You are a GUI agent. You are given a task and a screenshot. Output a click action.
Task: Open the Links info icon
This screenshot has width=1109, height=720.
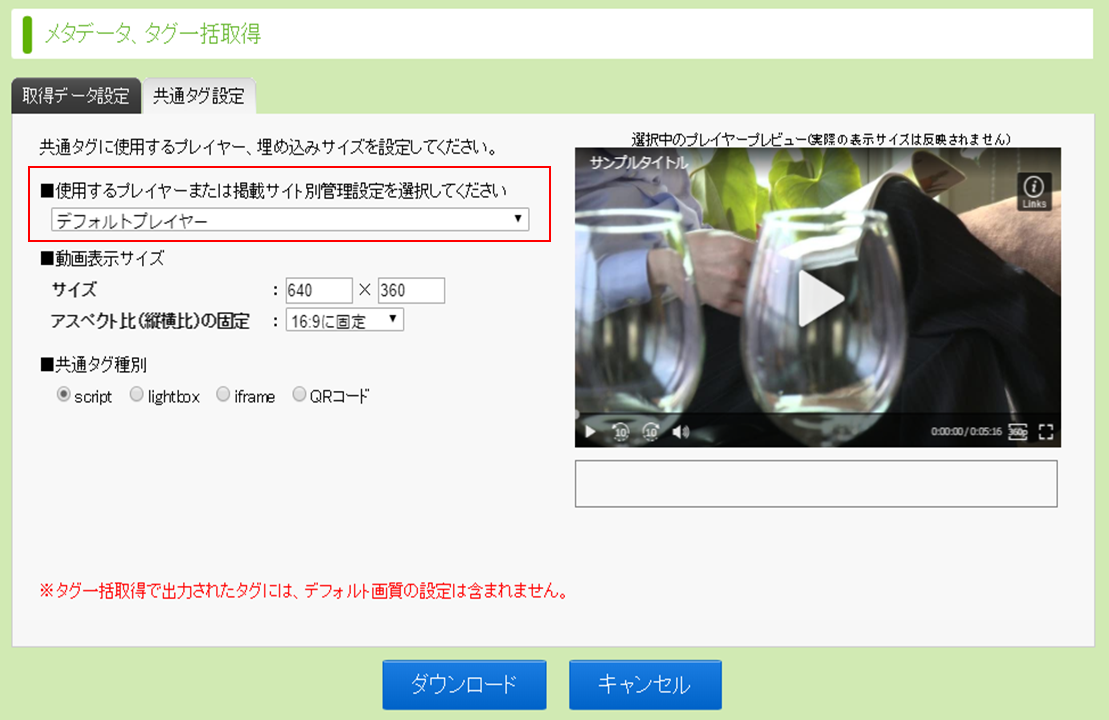1033,192
